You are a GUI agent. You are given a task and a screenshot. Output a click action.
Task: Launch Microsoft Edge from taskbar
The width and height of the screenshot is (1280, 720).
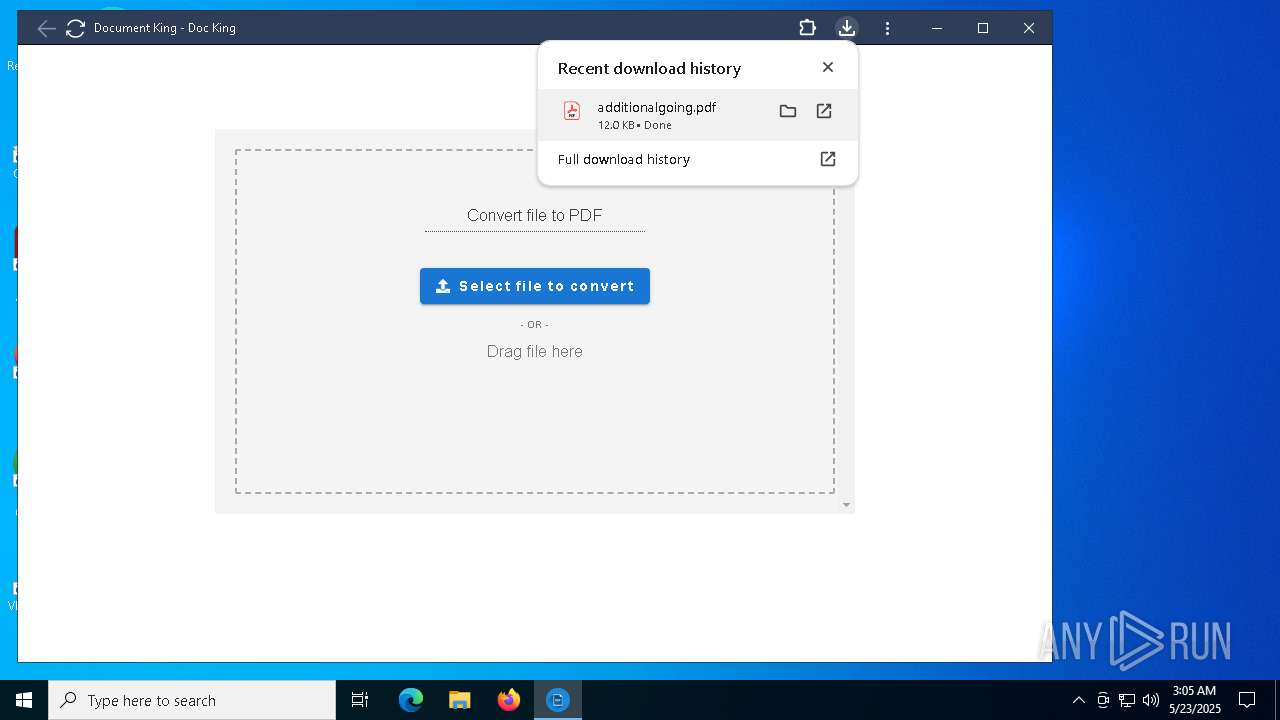tap(411, 700)
